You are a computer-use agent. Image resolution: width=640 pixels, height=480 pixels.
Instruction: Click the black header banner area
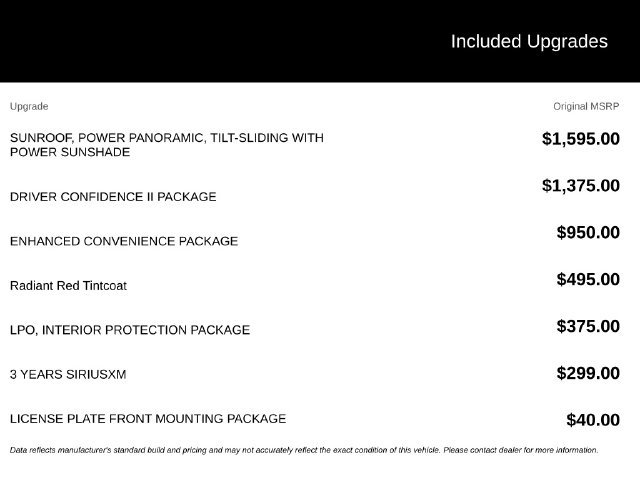pos(320,41)
